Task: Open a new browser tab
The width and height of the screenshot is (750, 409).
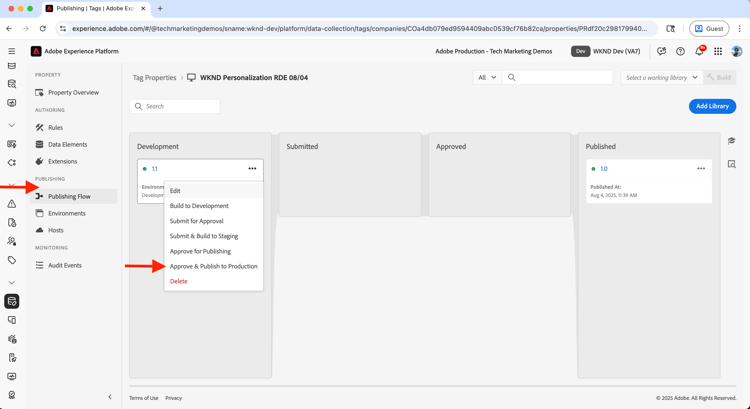Action: point(160,9)
